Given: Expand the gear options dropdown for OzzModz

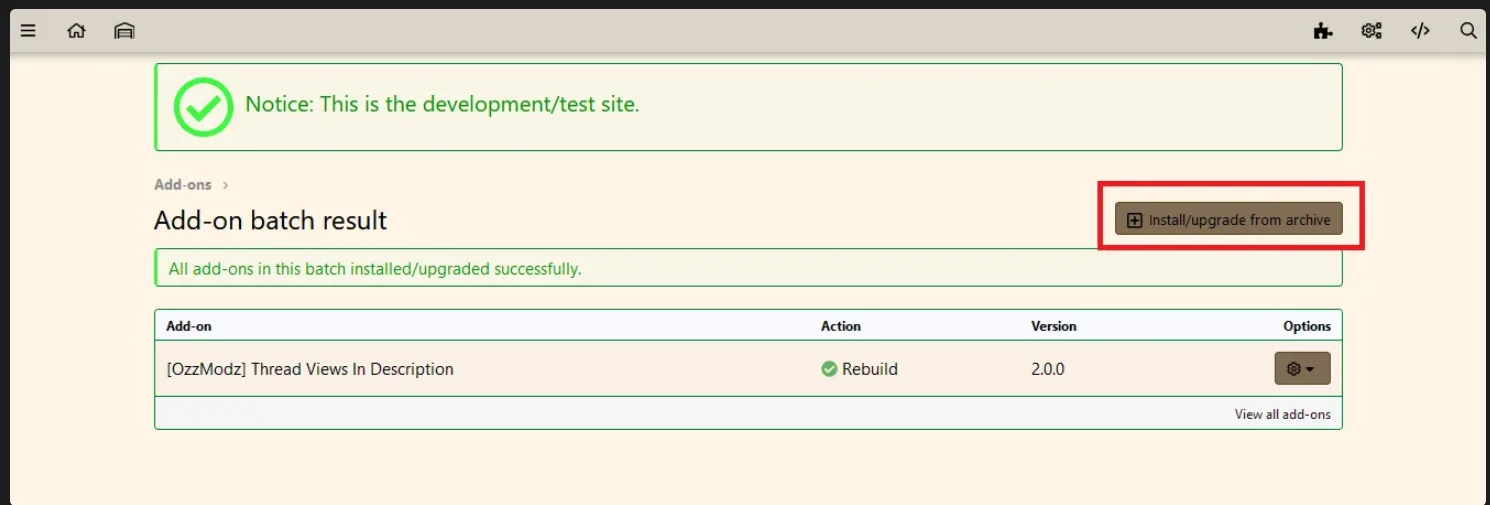Looking at the screenshot, I should coord(1301,369).
